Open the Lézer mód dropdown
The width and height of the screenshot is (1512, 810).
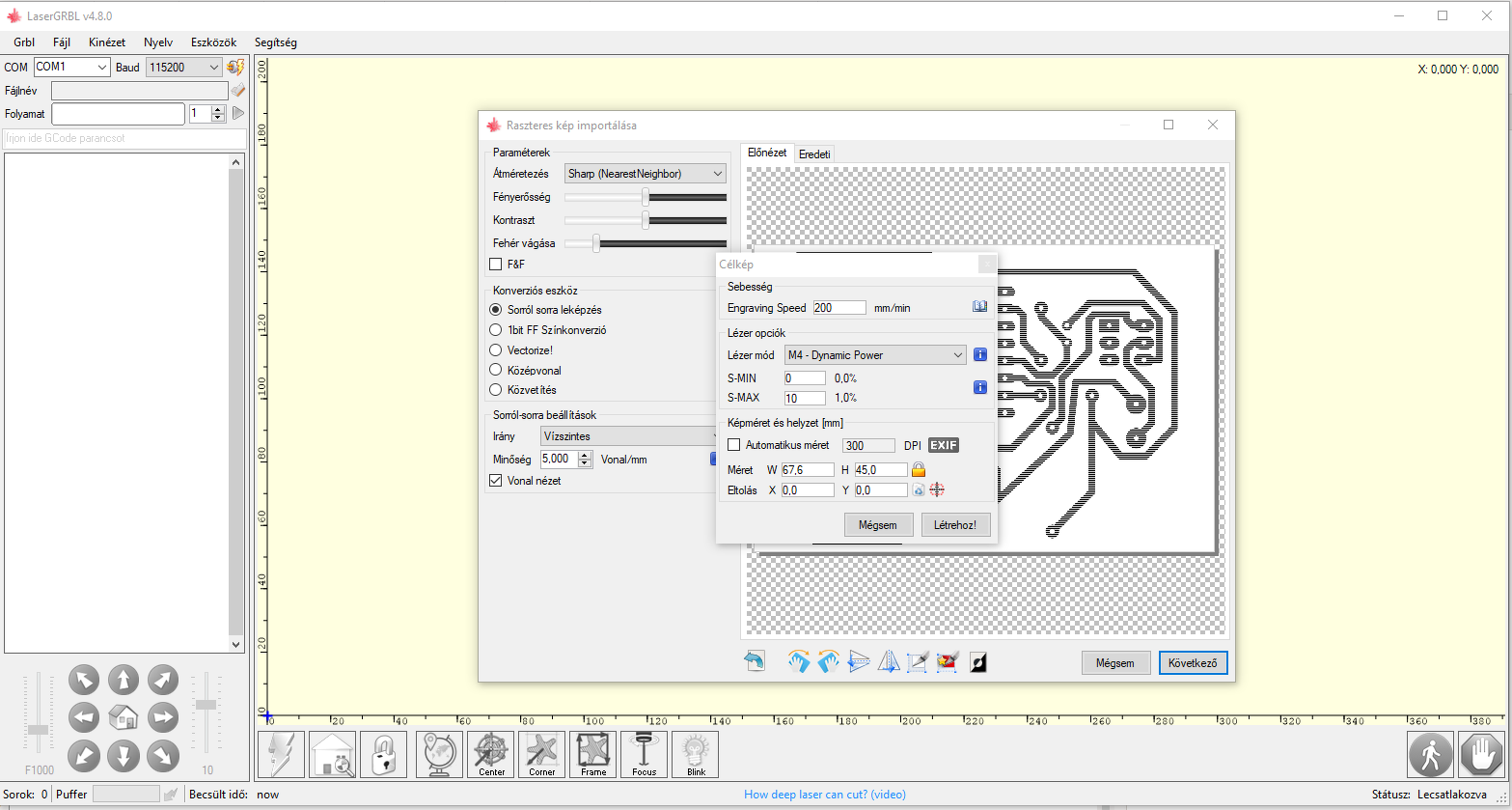(875, 355)
